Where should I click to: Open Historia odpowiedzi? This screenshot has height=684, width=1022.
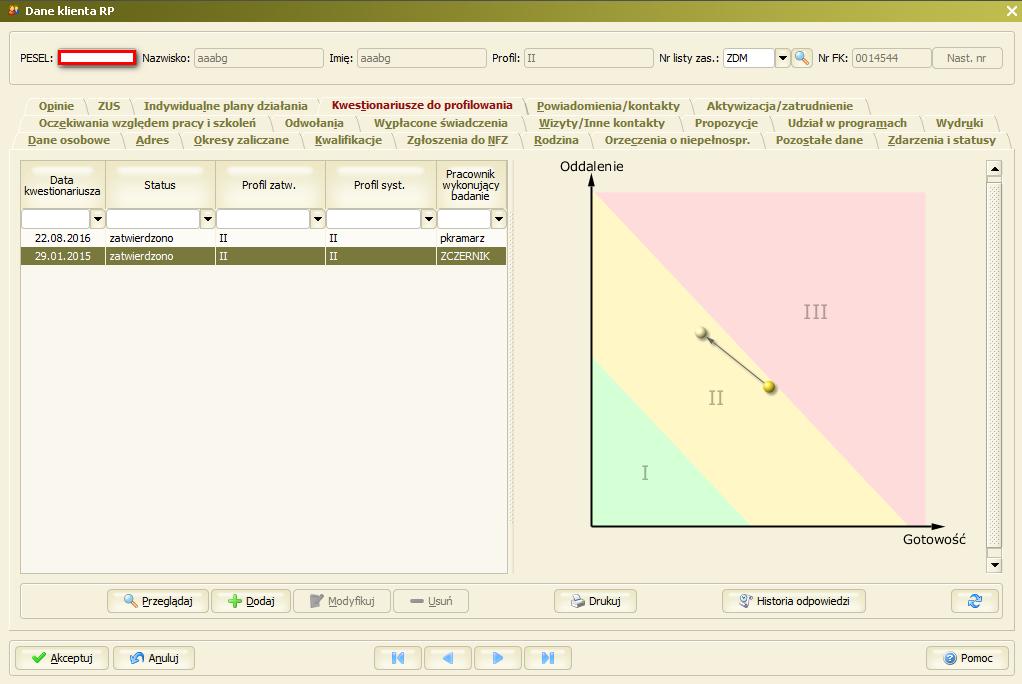point(794,601)
